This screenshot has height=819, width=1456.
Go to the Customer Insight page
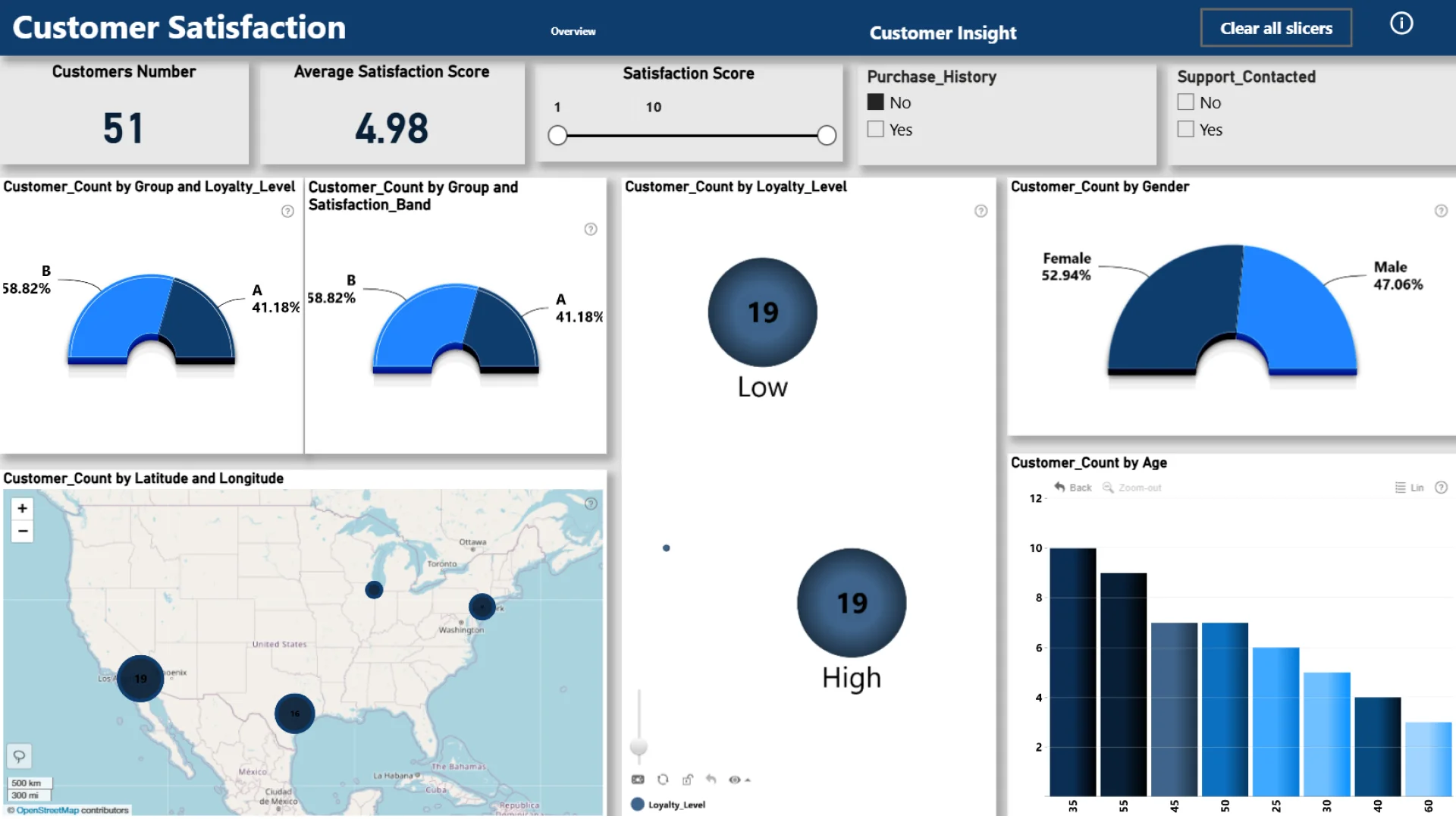coord(943,33)
